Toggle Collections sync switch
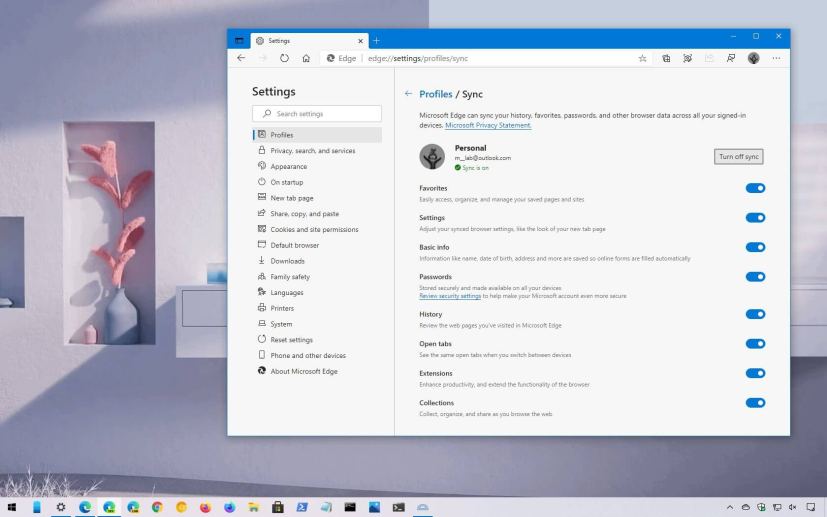This screenshot has height=517, width=827. click(755, 403)
